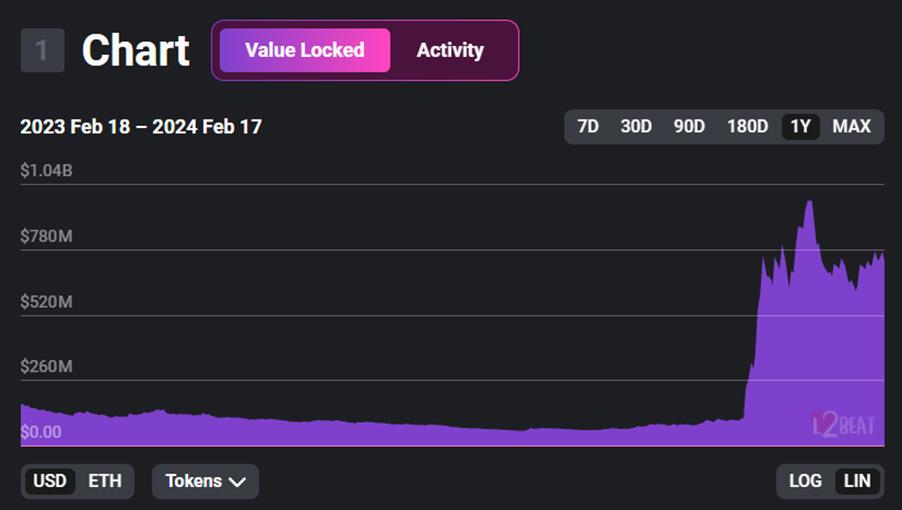
Task: Click the Chart heading text
Action: tap(135, 50)
